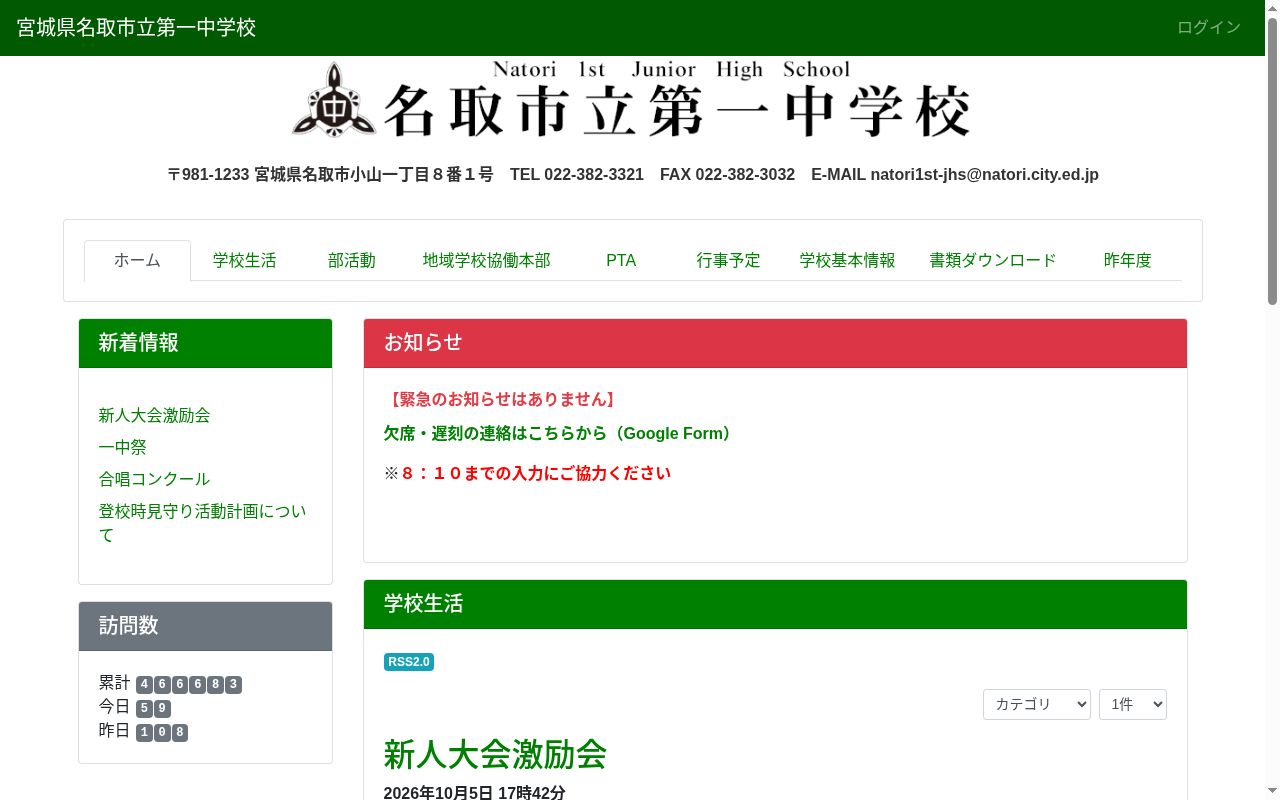Open 登校時見守り活動計画について link

pos(203,523)
